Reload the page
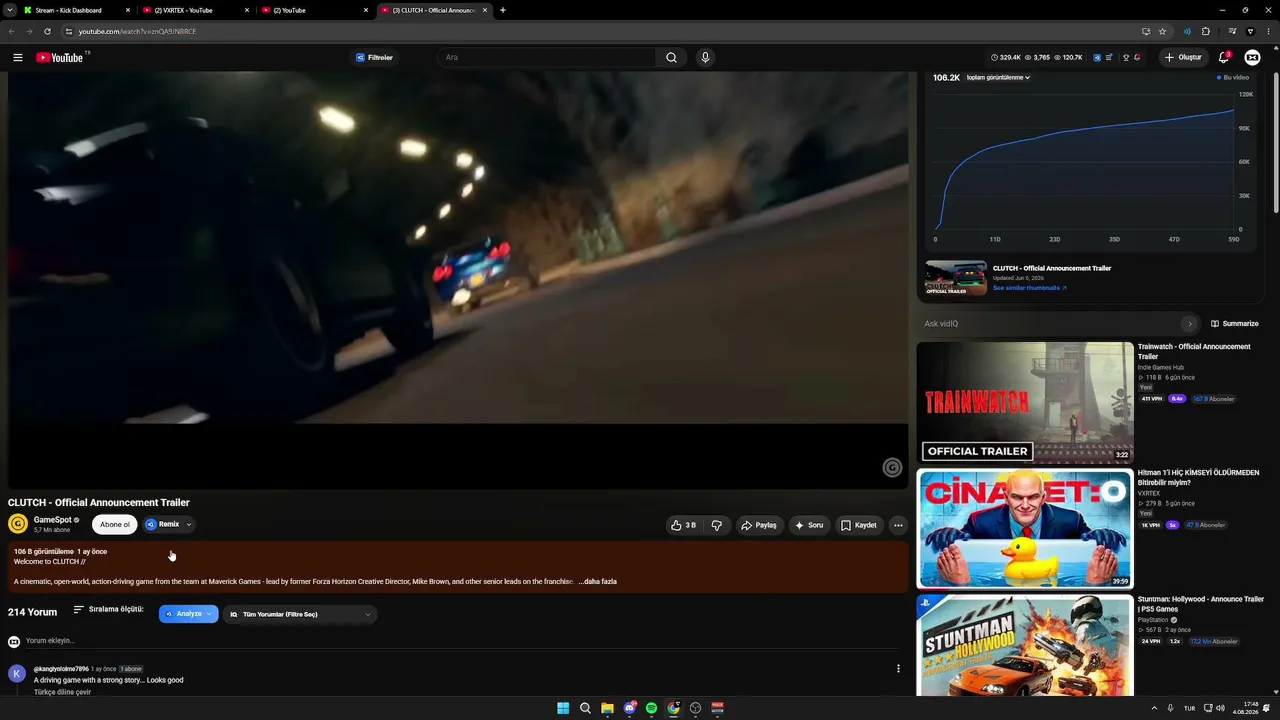1280x720 pixels. [47, 31]
